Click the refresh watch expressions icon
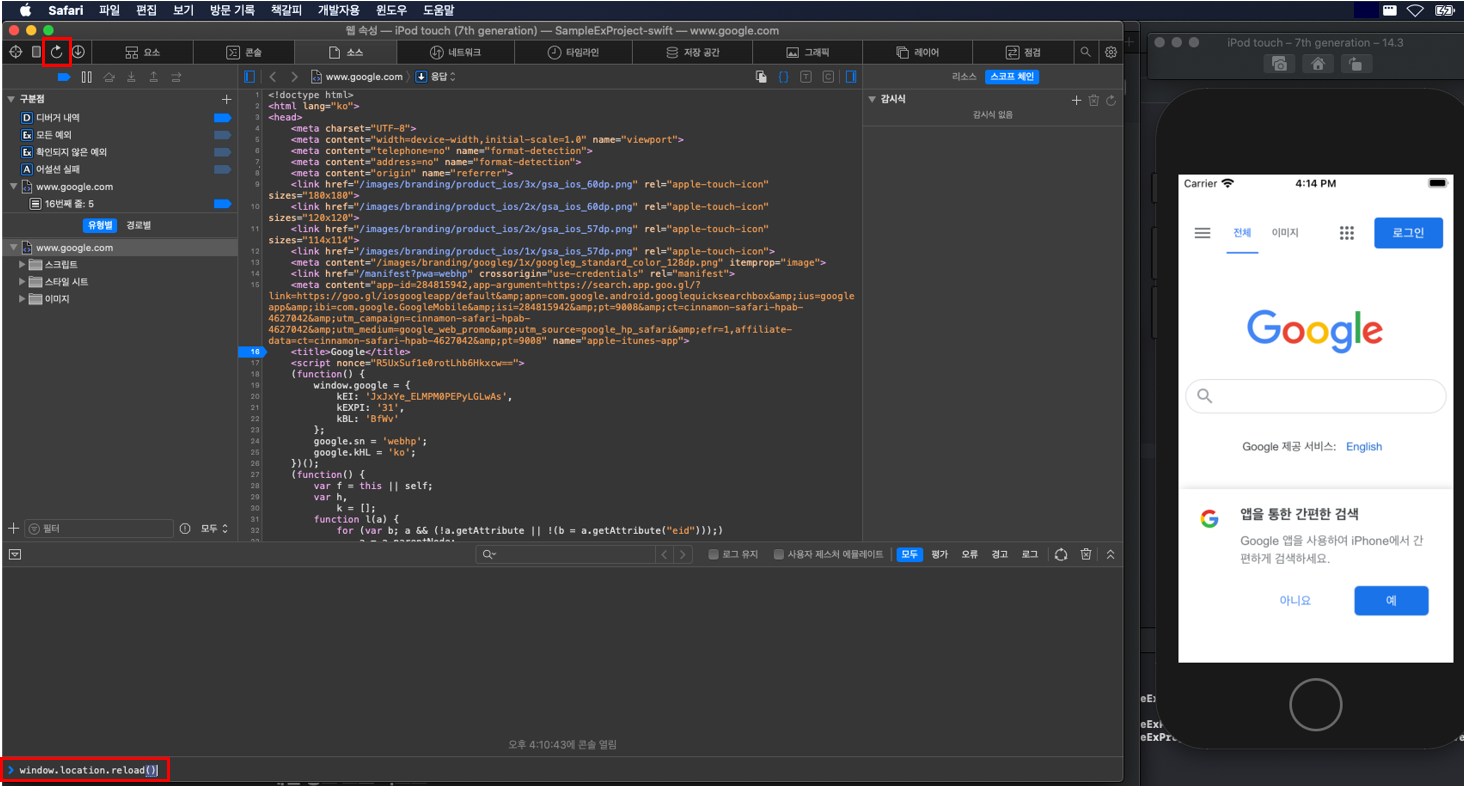 coord(1111,100)
